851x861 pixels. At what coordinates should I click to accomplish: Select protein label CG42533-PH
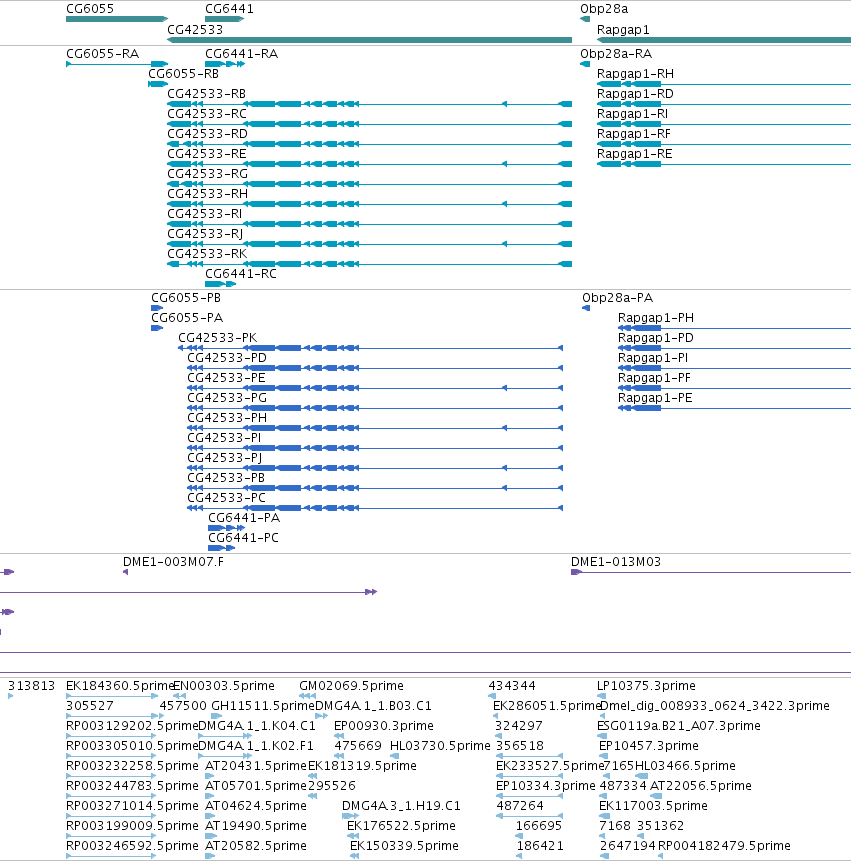pyautogui.click(x=227, y=418)
